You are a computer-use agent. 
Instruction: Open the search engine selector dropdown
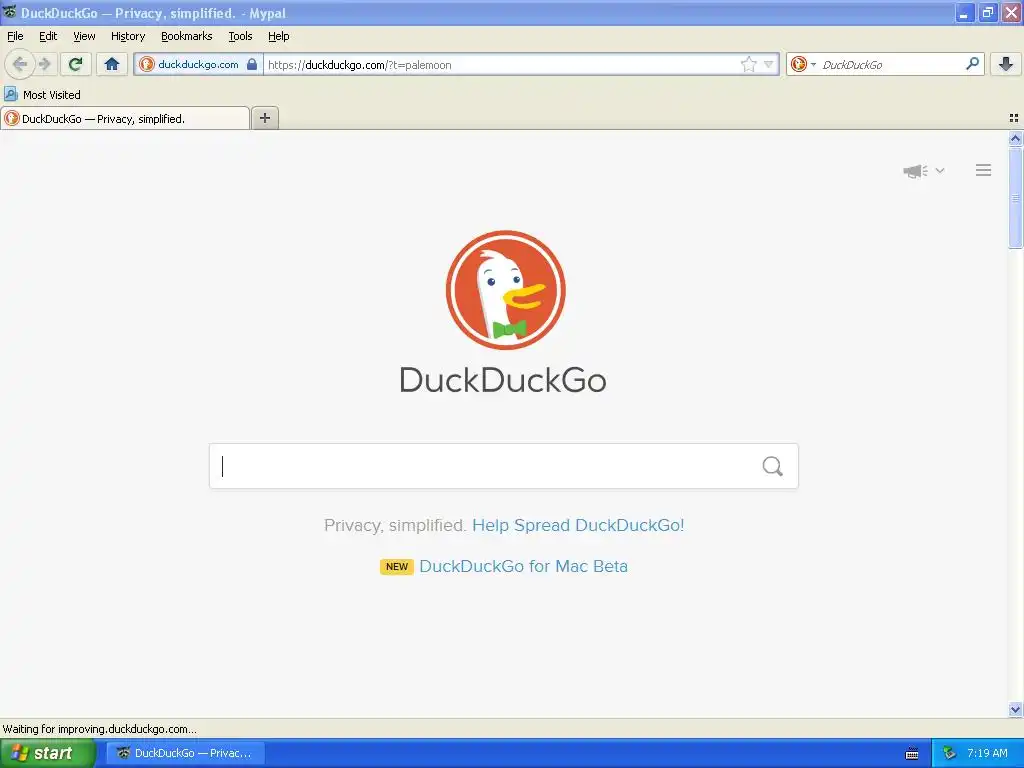coord(803,64)
